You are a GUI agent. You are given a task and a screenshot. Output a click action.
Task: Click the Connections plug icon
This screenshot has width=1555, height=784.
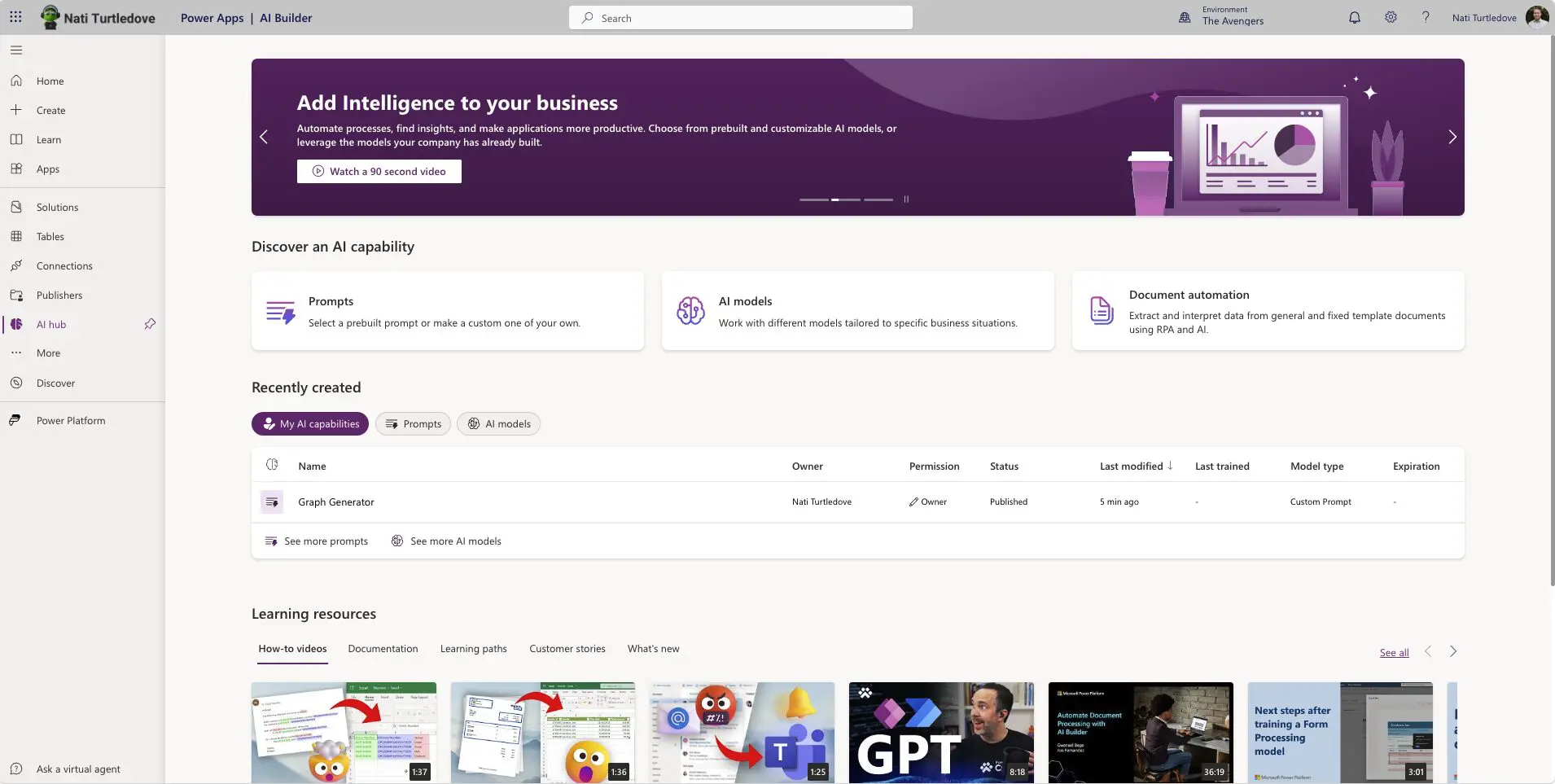(x=16, y=266)
